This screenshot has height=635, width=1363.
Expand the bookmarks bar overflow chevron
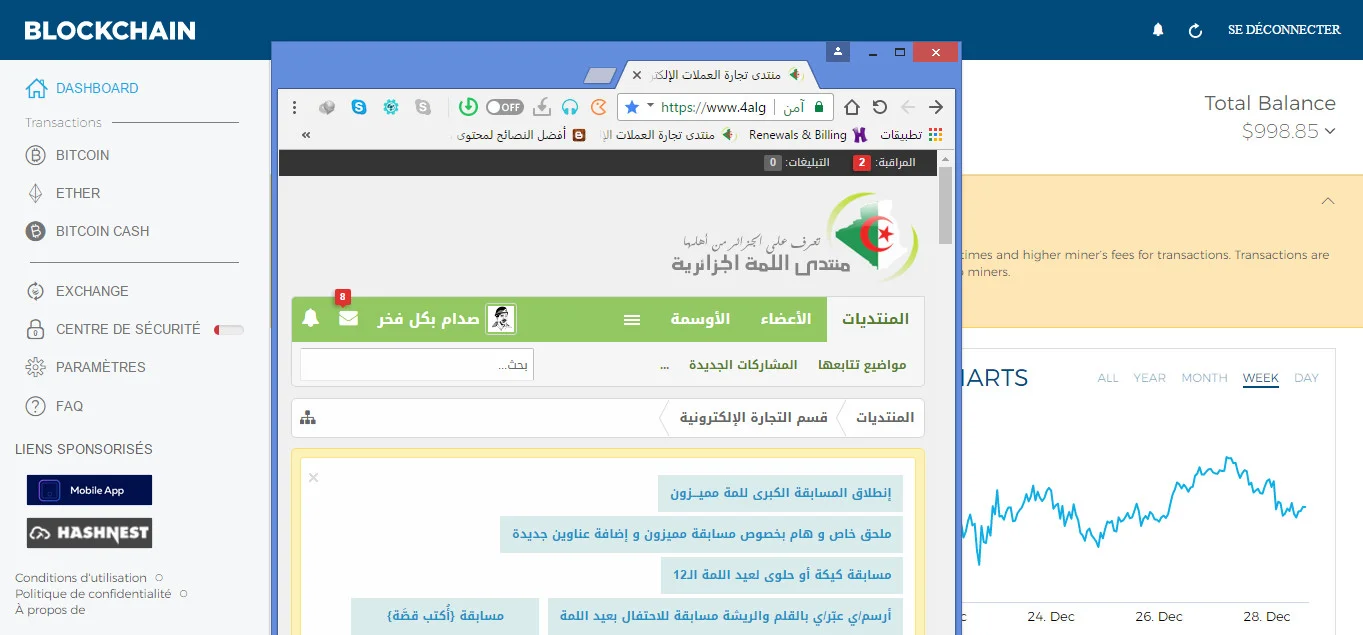(x=305, y=135)
